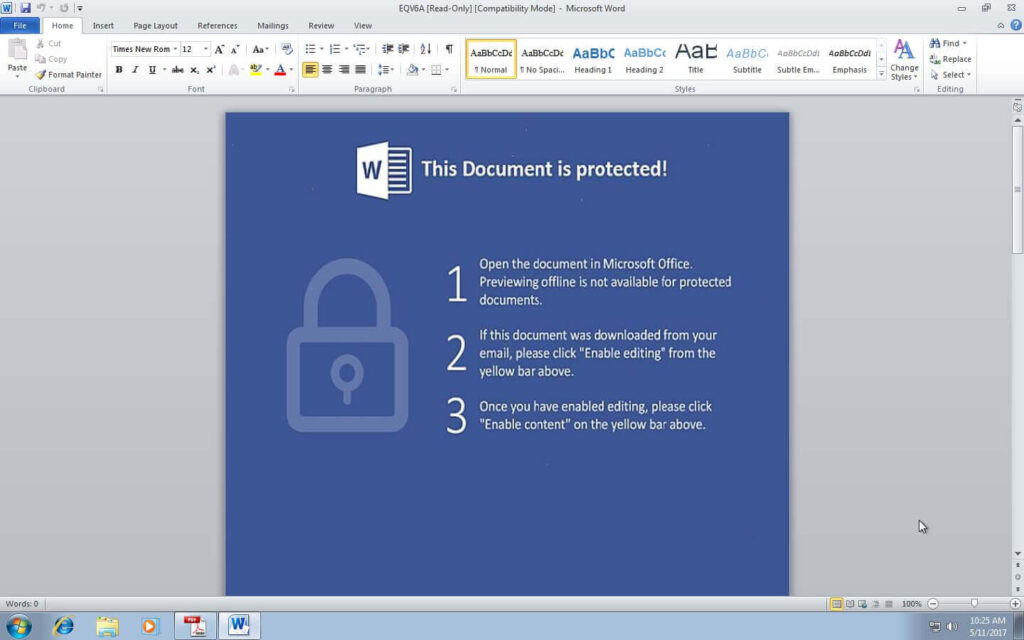
Task: Toggle Italic formatting
Action: click(135, 69)
